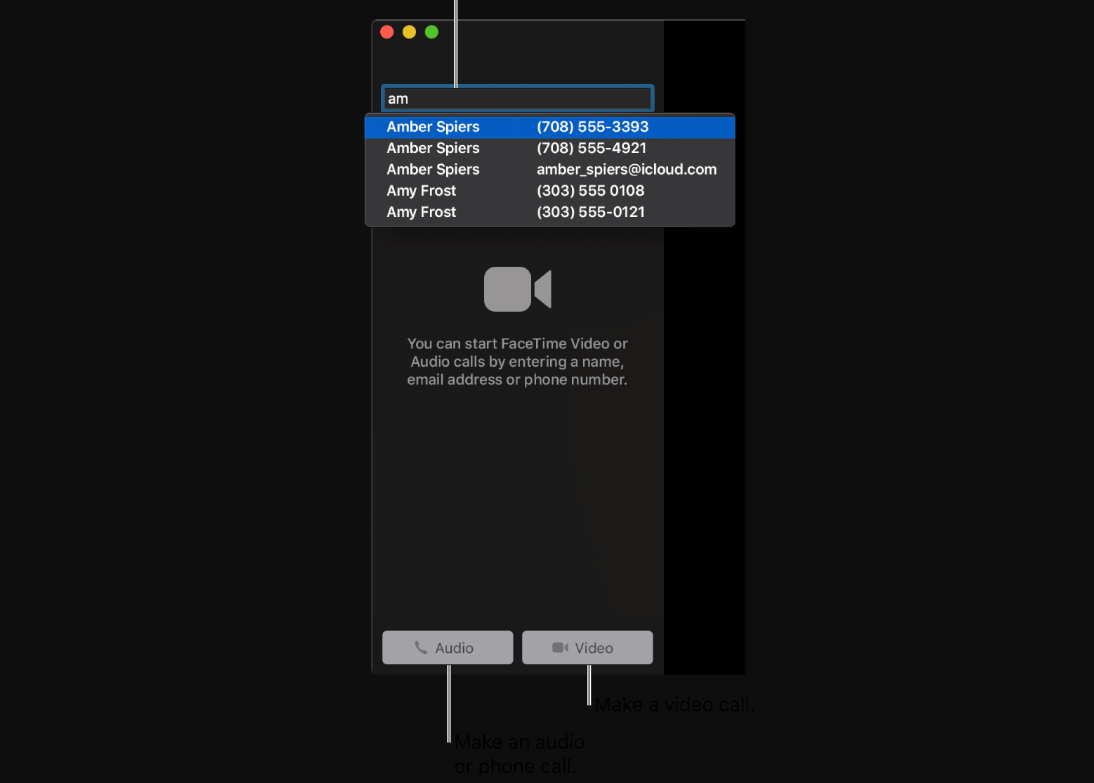This screenshot has width=1094, height=783.
Task: Click the large video camera placeholder icon
Action: point(517,290)
